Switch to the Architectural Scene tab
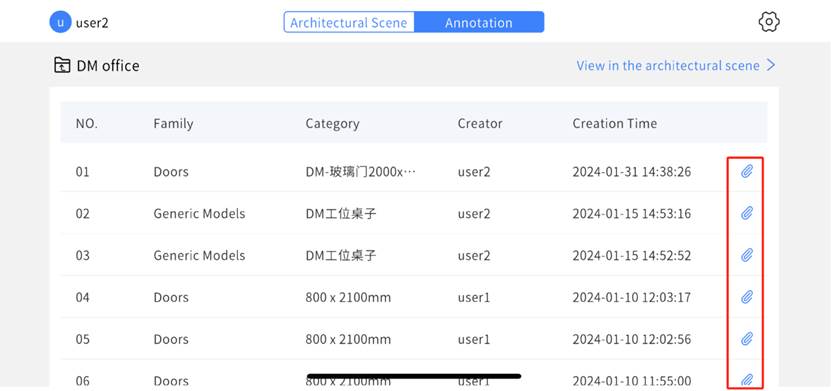 tap(349, 23)
